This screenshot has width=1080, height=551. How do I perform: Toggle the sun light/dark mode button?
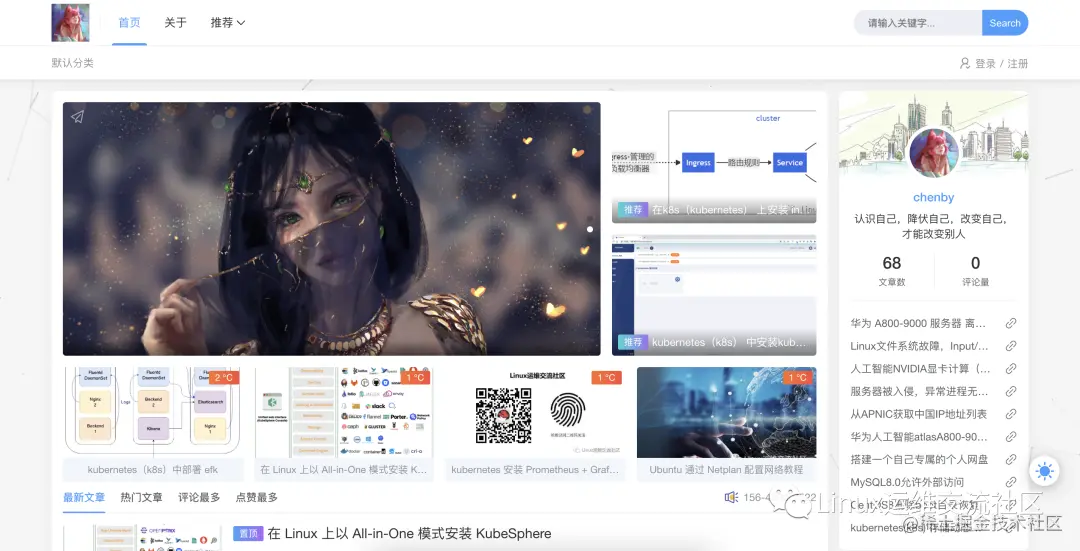point(1044,472)
